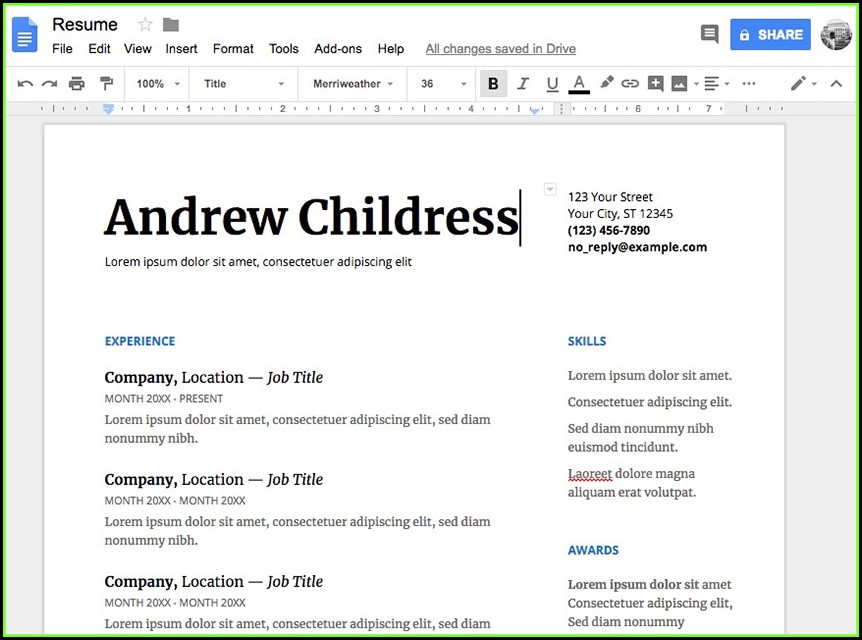Open the Format menu
The height and width of the screenshot is (640, 862).
(233, 48)
